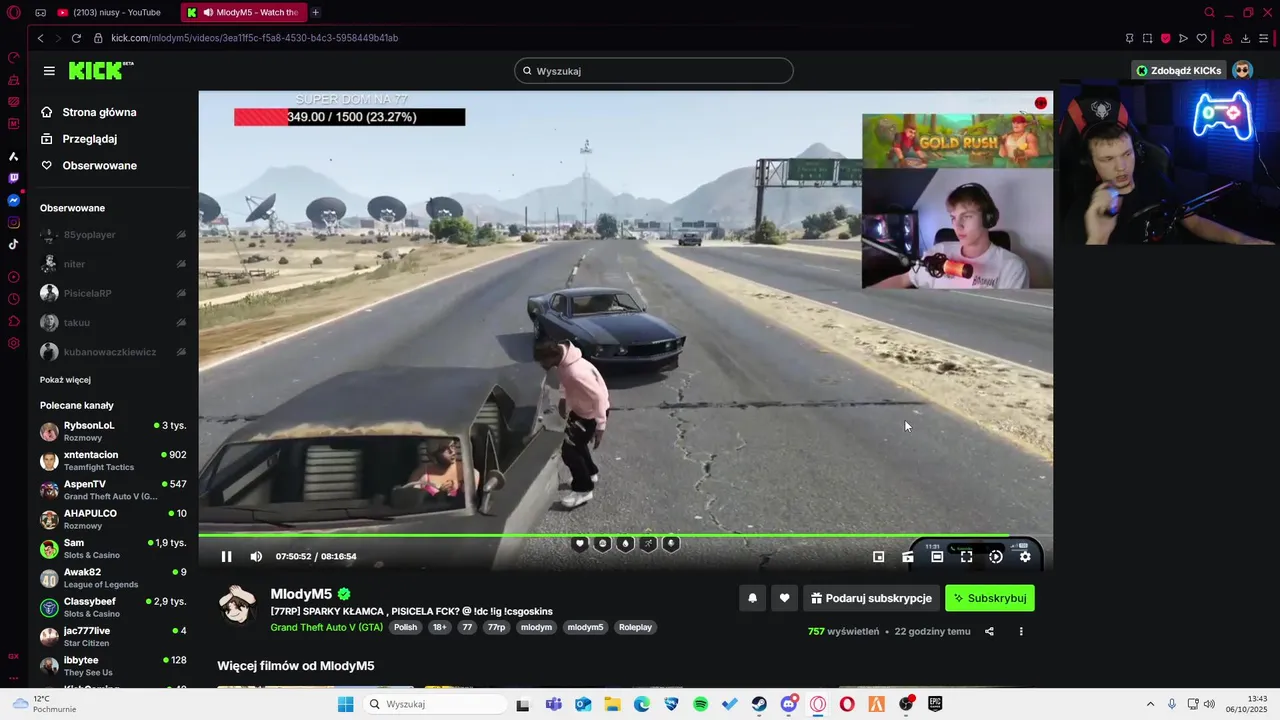Open recommended channel Classybeef
The image size is (1280, 720).
pos(113,607)
